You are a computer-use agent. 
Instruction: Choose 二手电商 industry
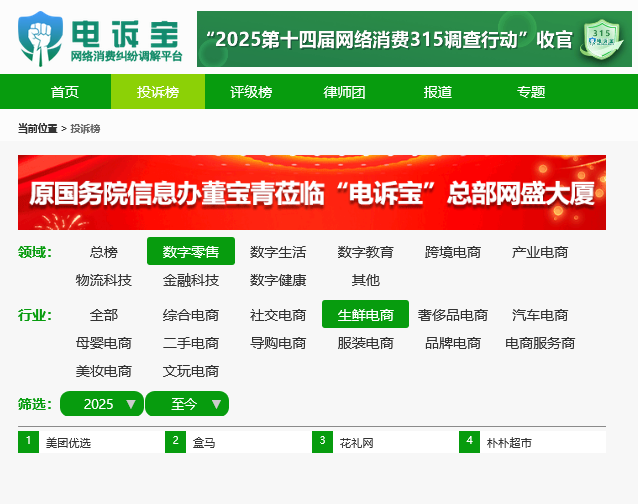click(x=191, y=343)
